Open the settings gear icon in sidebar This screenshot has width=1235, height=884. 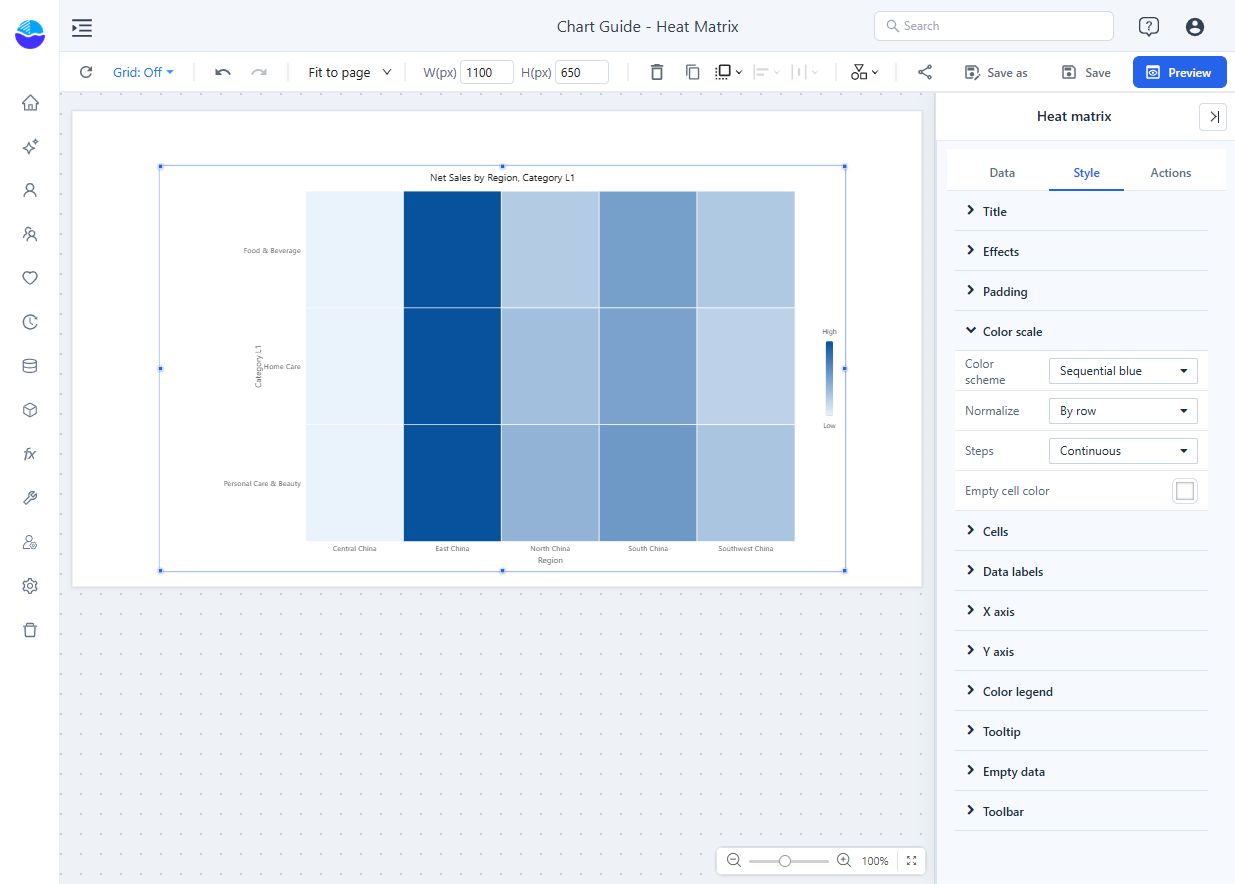[30, 586]
